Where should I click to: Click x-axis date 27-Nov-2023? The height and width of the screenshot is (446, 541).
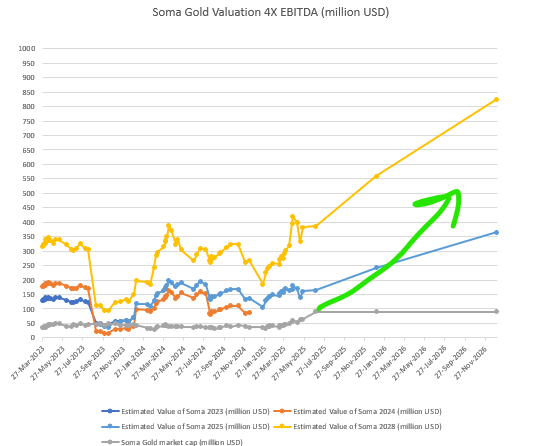point(109,362)
